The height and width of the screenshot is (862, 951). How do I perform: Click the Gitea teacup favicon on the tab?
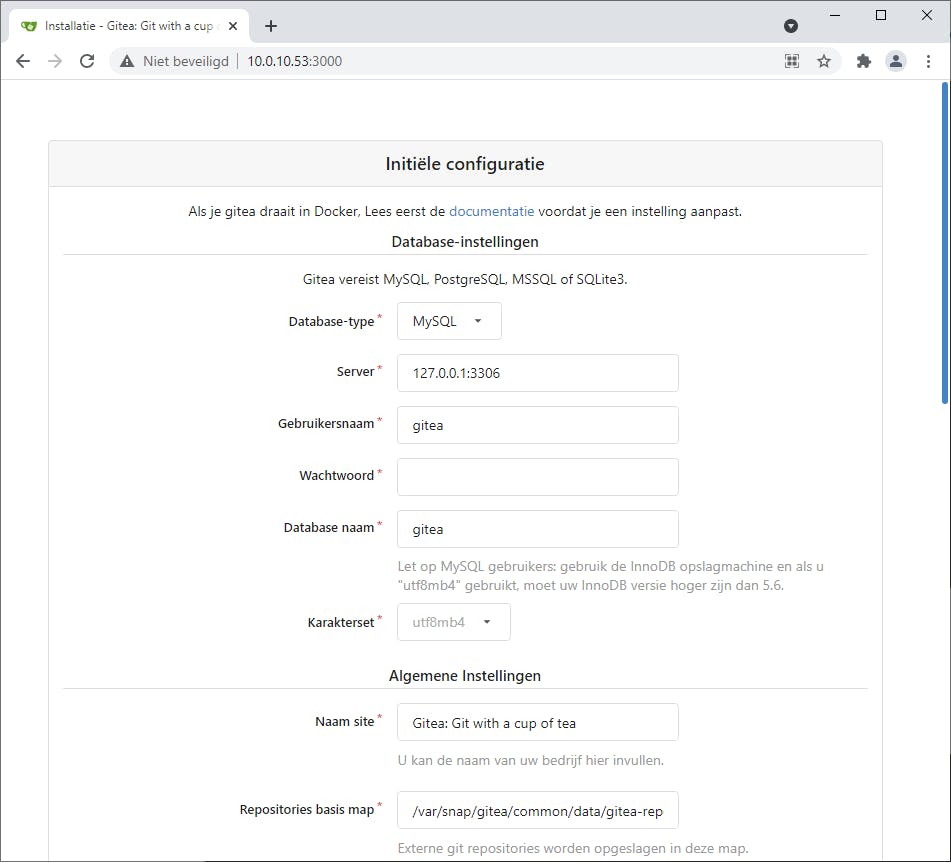click(28, 25)
